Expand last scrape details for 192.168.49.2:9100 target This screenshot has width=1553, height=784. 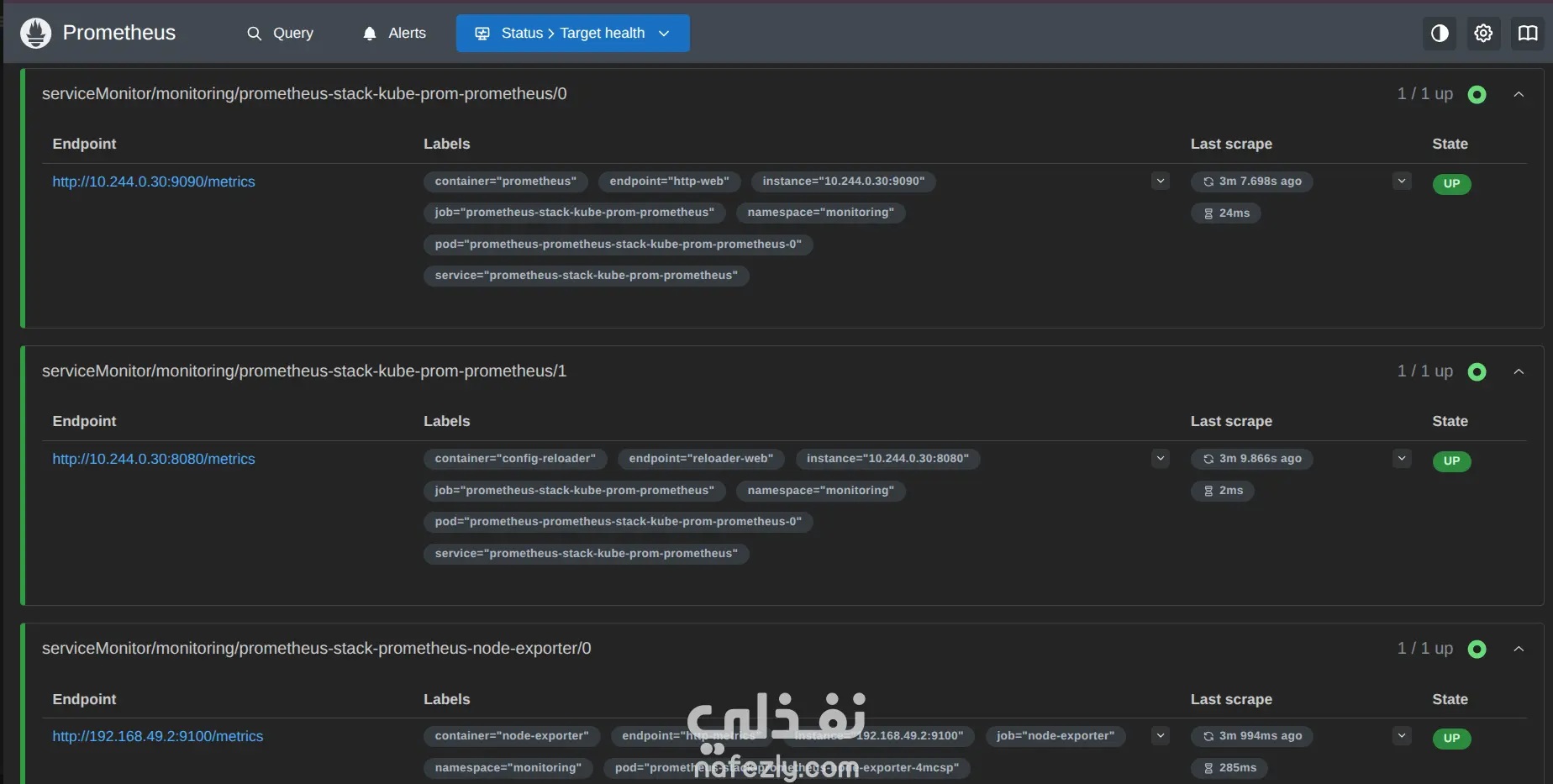click(x=1402, y=735)
